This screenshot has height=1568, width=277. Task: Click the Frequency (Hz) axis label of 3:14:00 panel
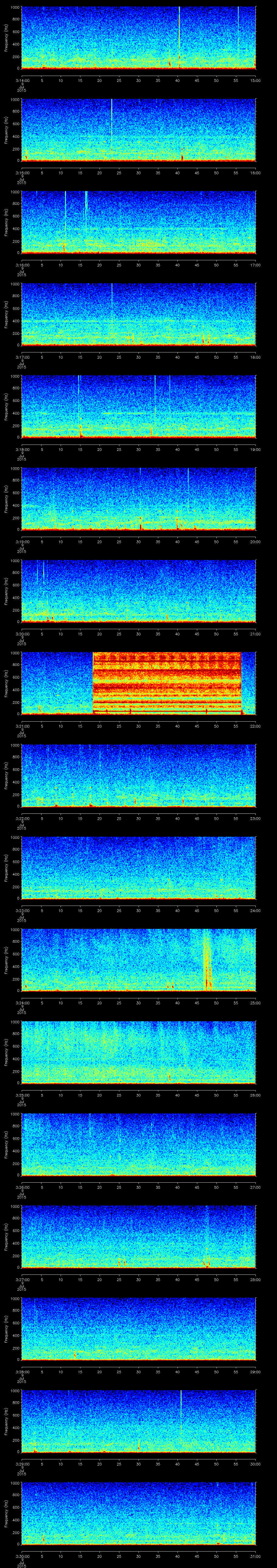(x=6, y=38)
